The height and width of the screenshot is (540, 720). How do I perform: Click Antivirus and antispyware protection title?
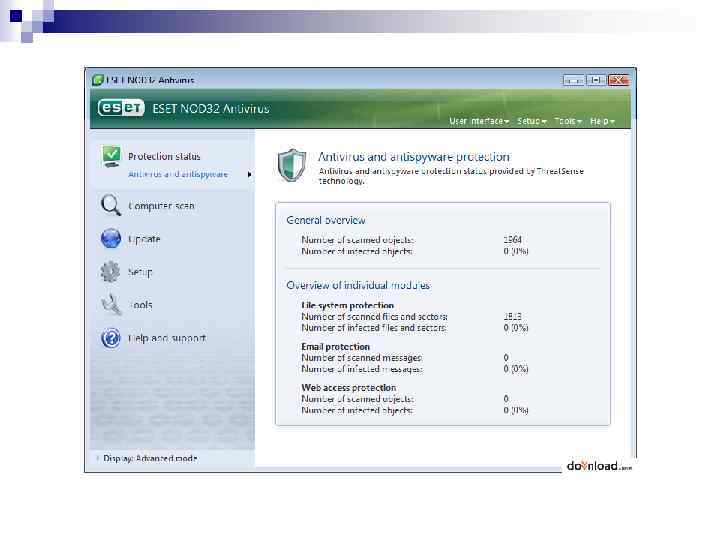[x=414, y=157]
